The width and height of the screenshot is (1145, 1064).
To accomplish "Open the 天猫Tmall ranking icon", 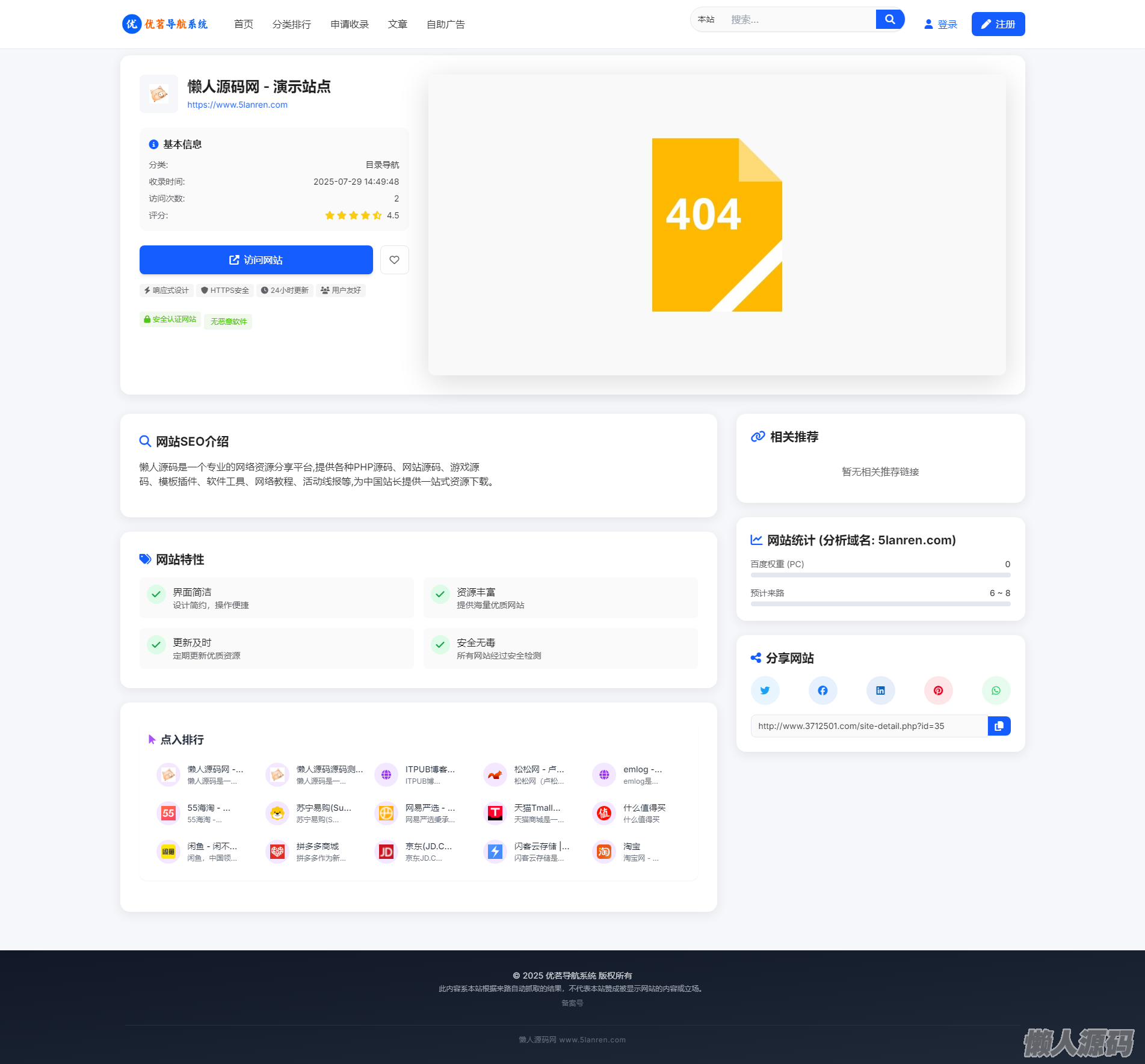I will tap(495, 813).
